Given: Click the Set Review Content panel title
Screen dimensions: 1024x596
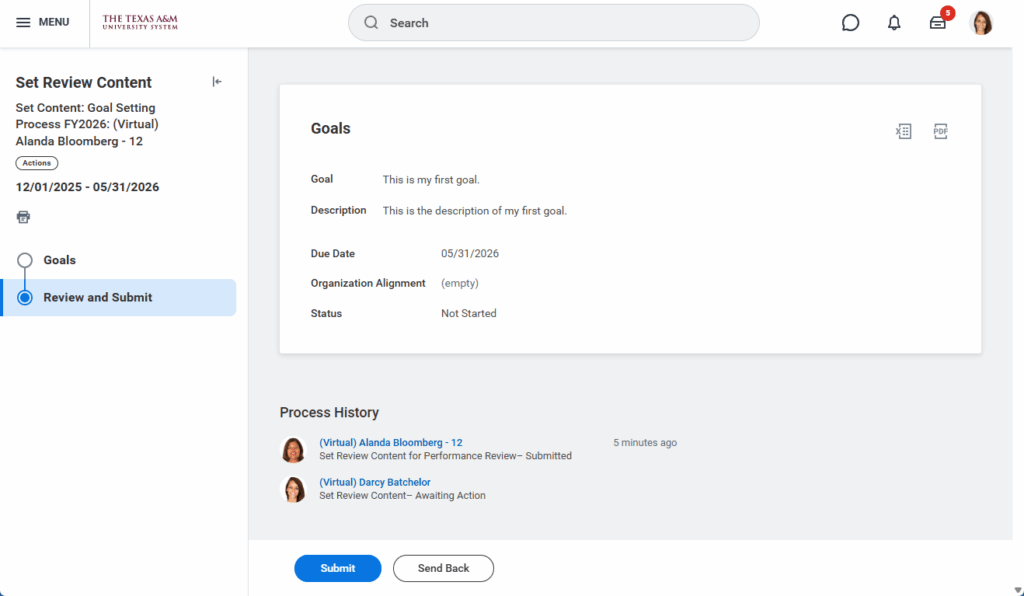Looking at the screenshot, I should (x=84, y=83).
